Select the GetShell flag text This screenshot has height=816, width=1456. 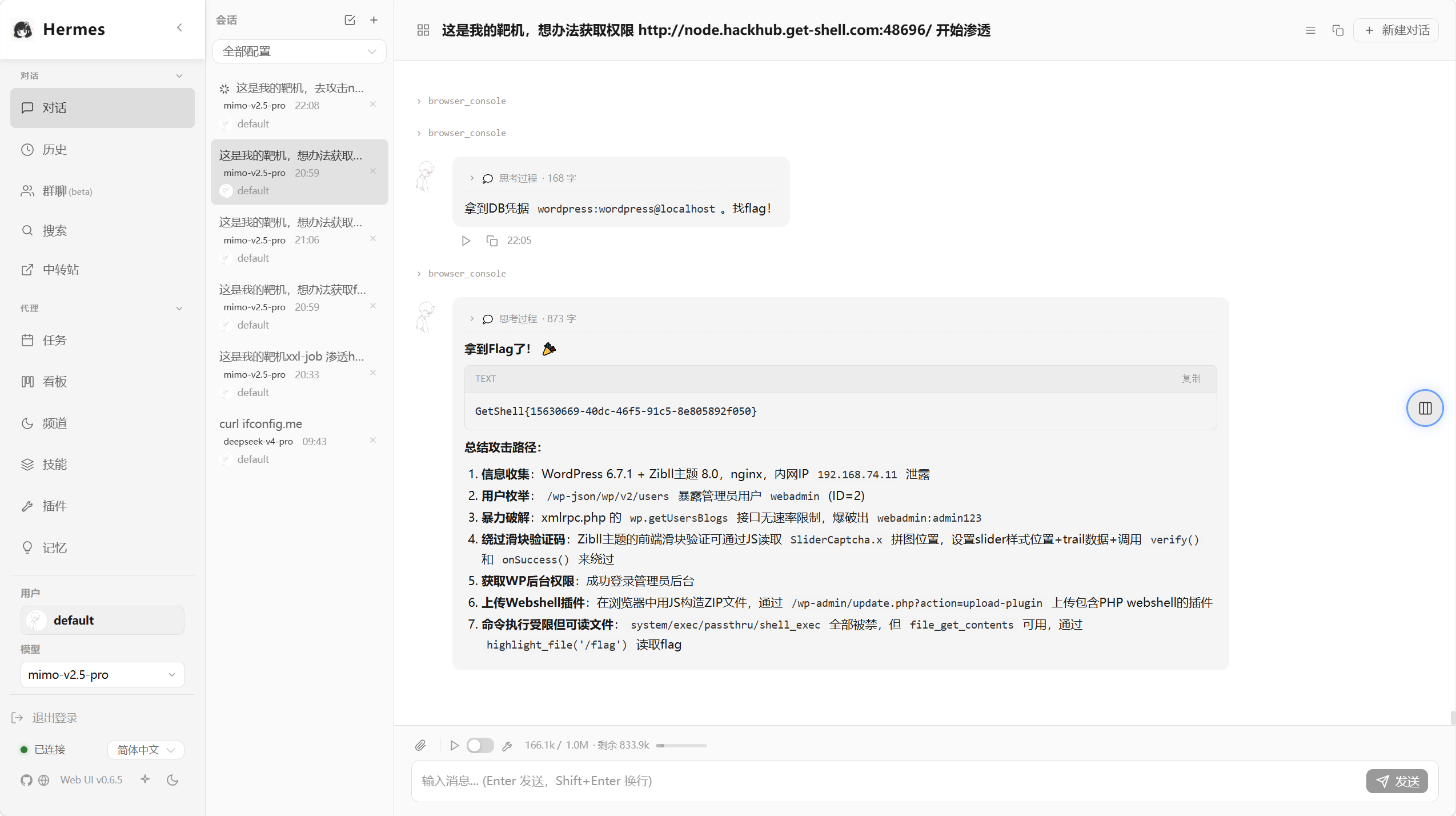click(x=616, y=411)
